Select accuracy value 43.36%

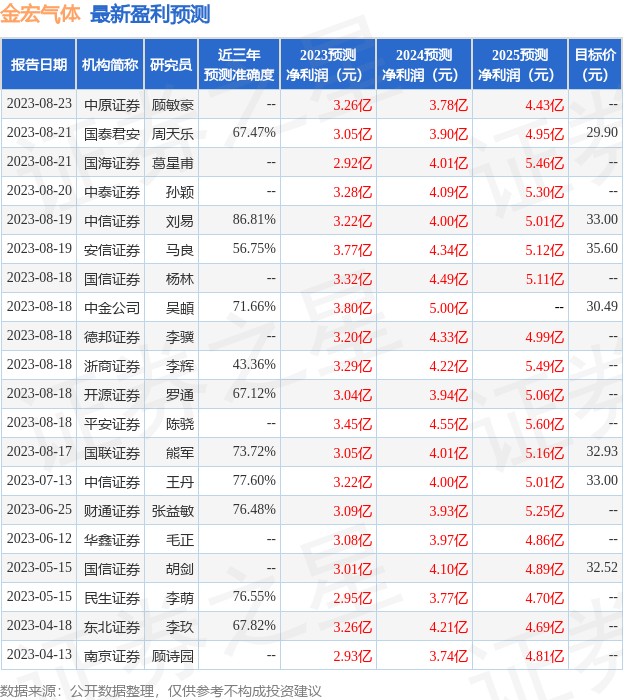coord(254,365)
